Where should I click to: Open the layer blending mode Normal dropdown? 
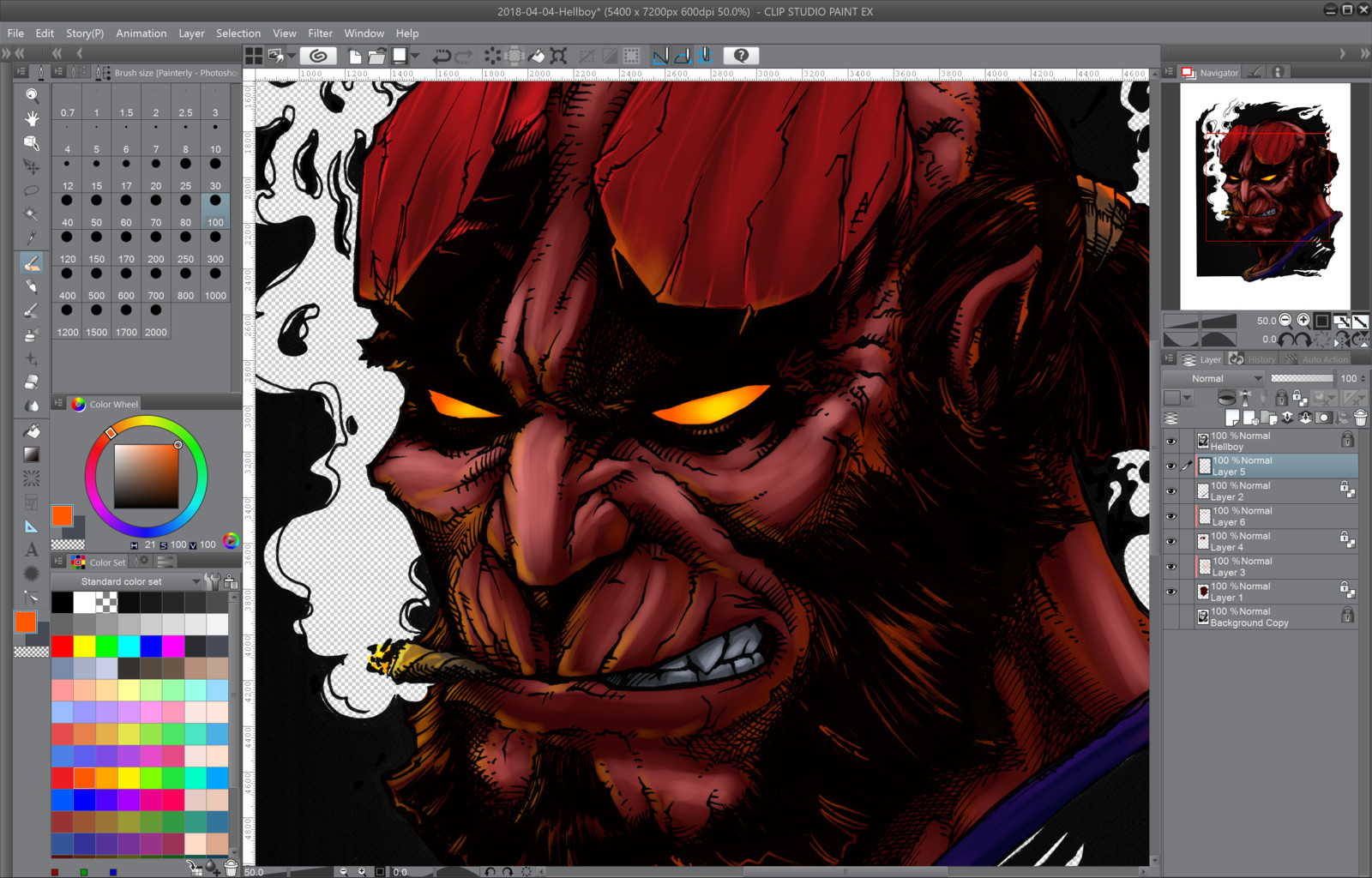pyautogui.click(x=1213, y=378)
